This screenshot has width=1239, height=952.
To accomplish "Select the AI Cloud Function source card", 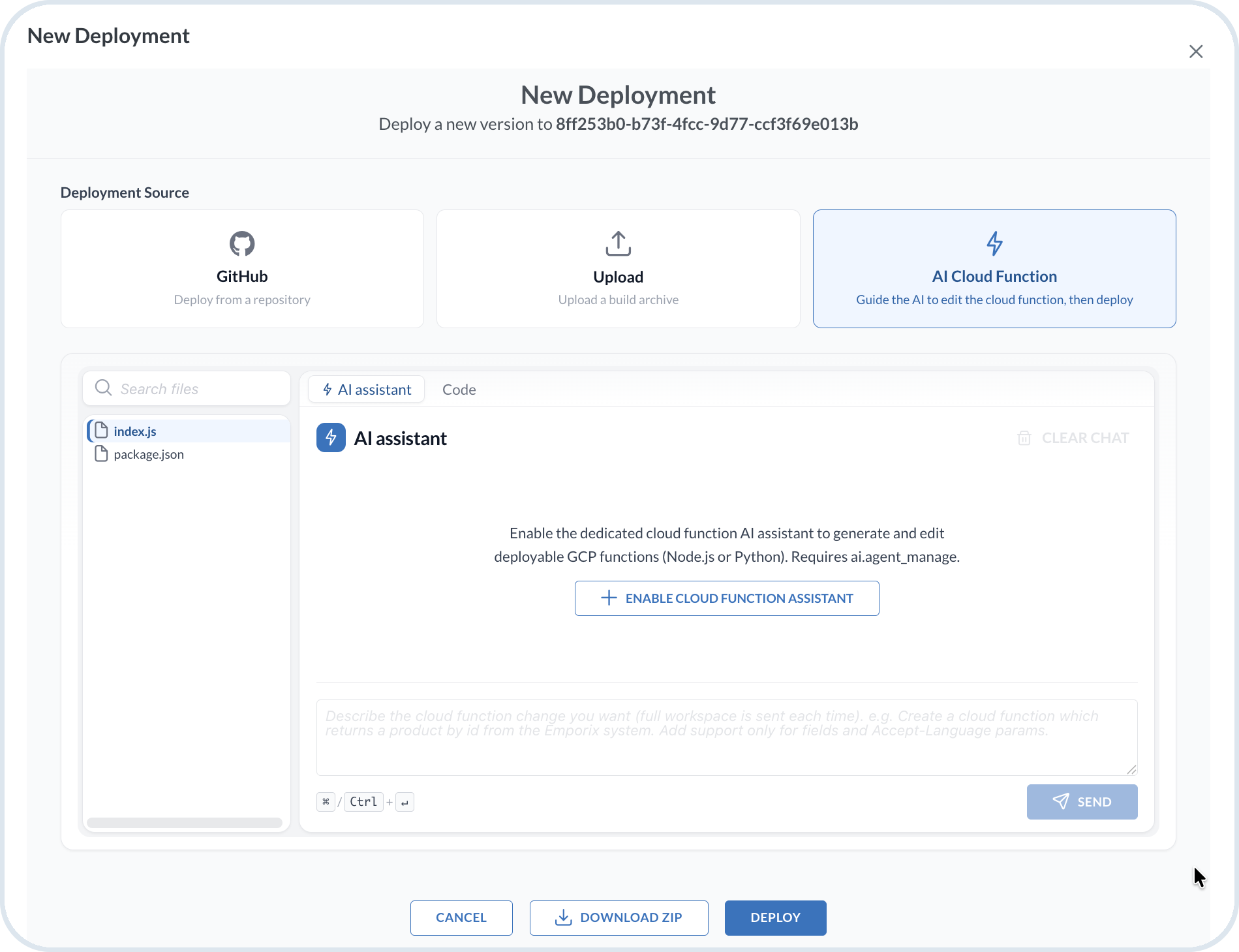I will tap(994, 269).
